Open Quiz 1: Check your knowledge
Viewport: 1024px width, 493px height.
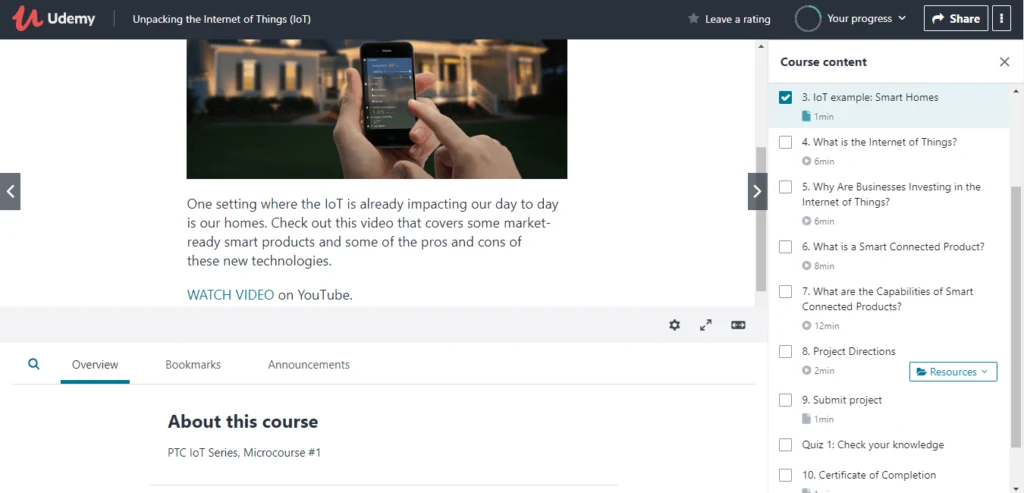pyautogui.click(x=872, y=445)
